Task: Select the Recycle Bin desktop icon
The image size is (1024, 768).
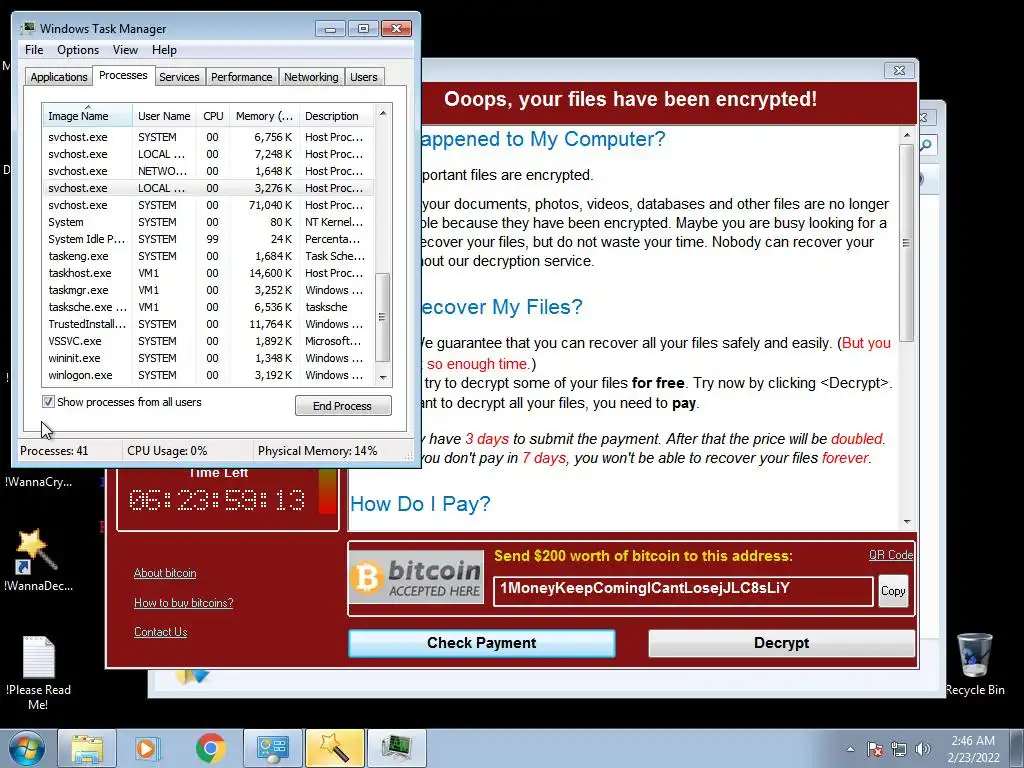Action: (x=974, y=664)
